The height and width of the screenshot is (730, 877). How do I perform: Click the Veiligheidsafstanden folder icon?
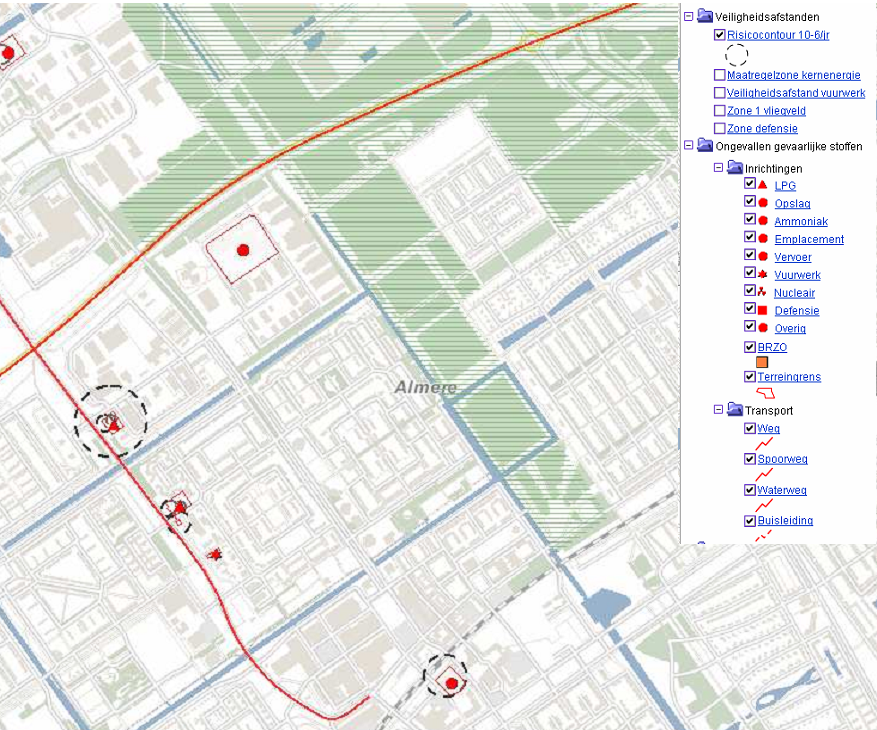click(x=705, y=16)
